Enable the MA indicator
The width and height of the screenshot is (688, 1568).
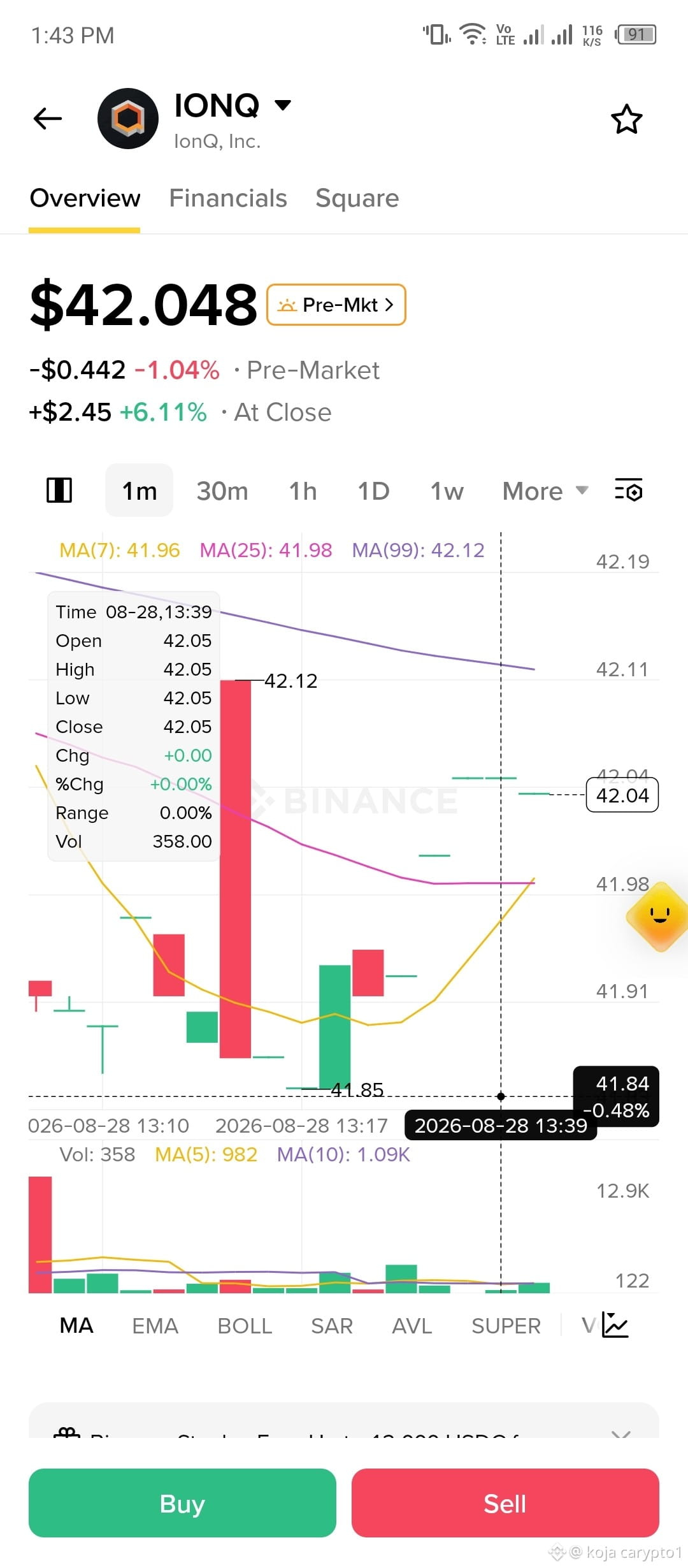click(76, 1326)
